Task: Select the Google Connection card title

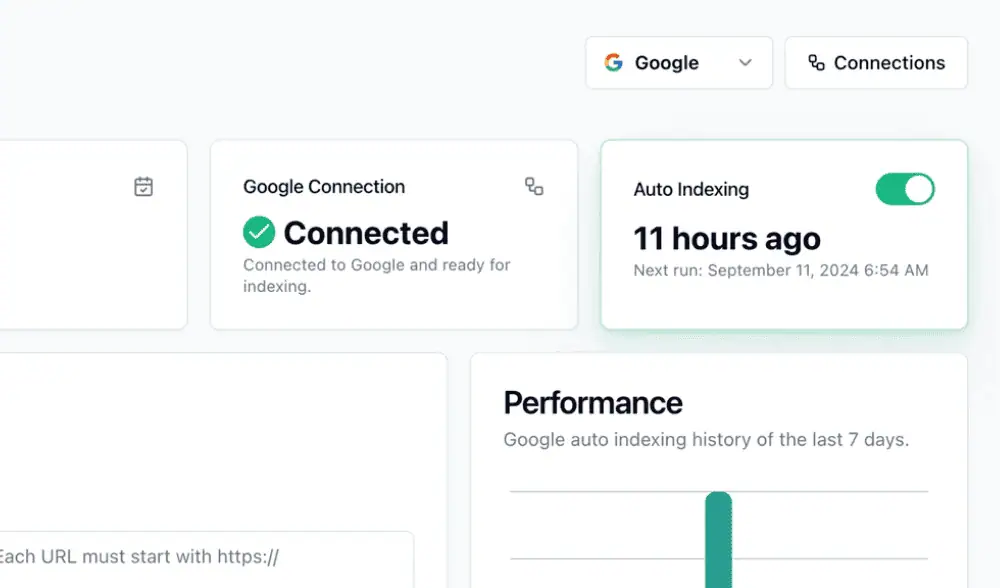Action: click(324, 187)
